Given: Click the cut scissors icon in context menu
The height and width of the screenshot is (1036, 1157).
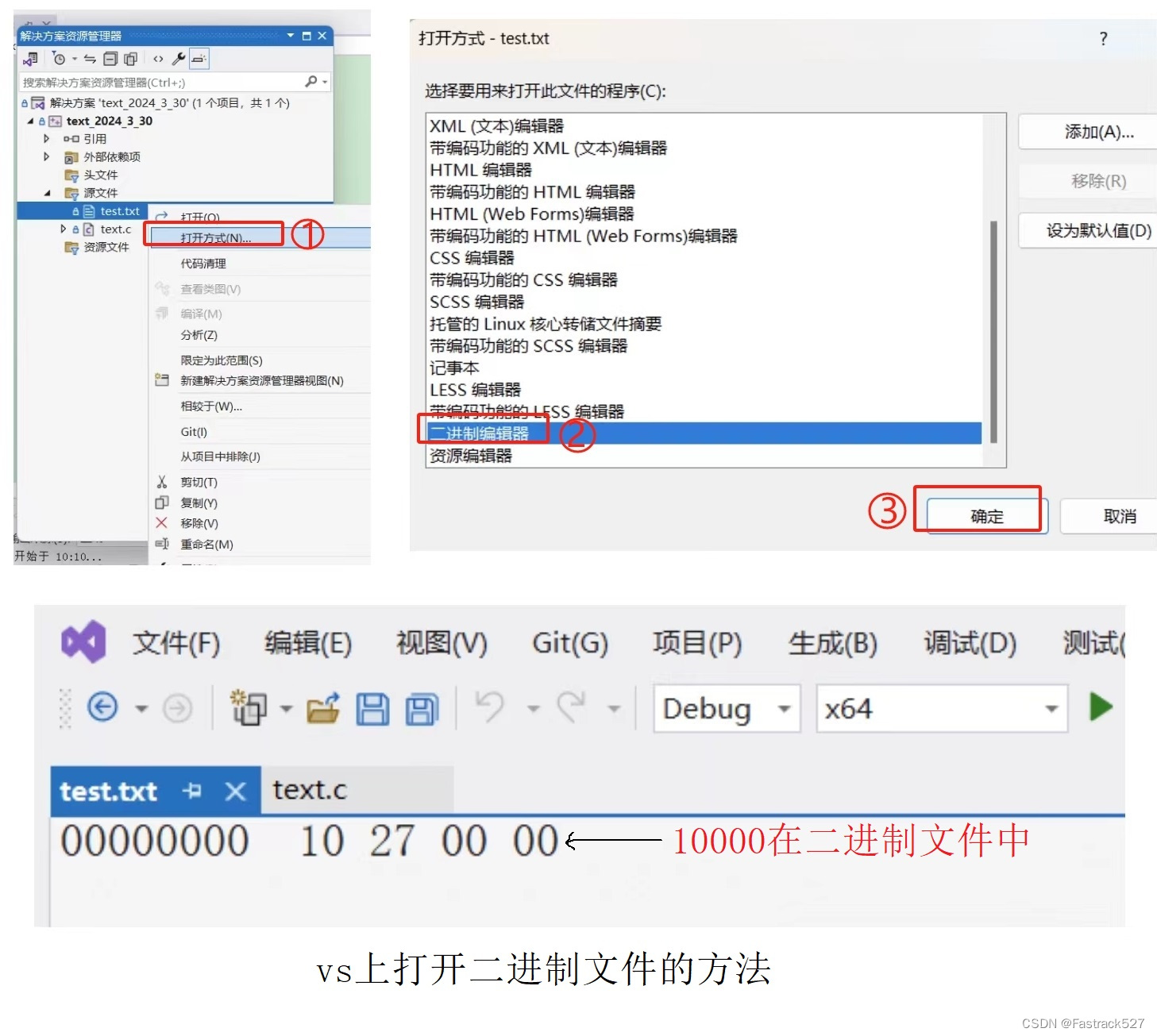Looking at the screenshot, I should pyautogui.click(x=162, y=482).
